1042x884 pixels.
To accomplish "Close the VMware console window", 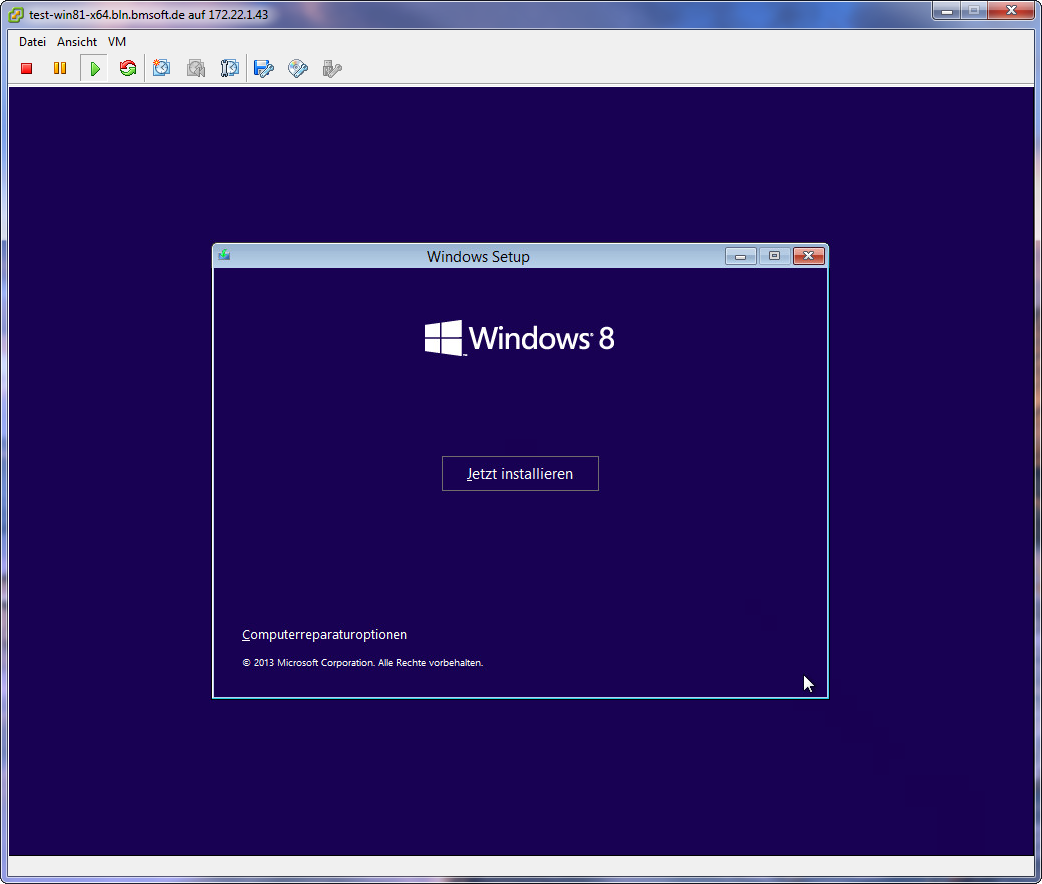I will (x=1011, y=11).
